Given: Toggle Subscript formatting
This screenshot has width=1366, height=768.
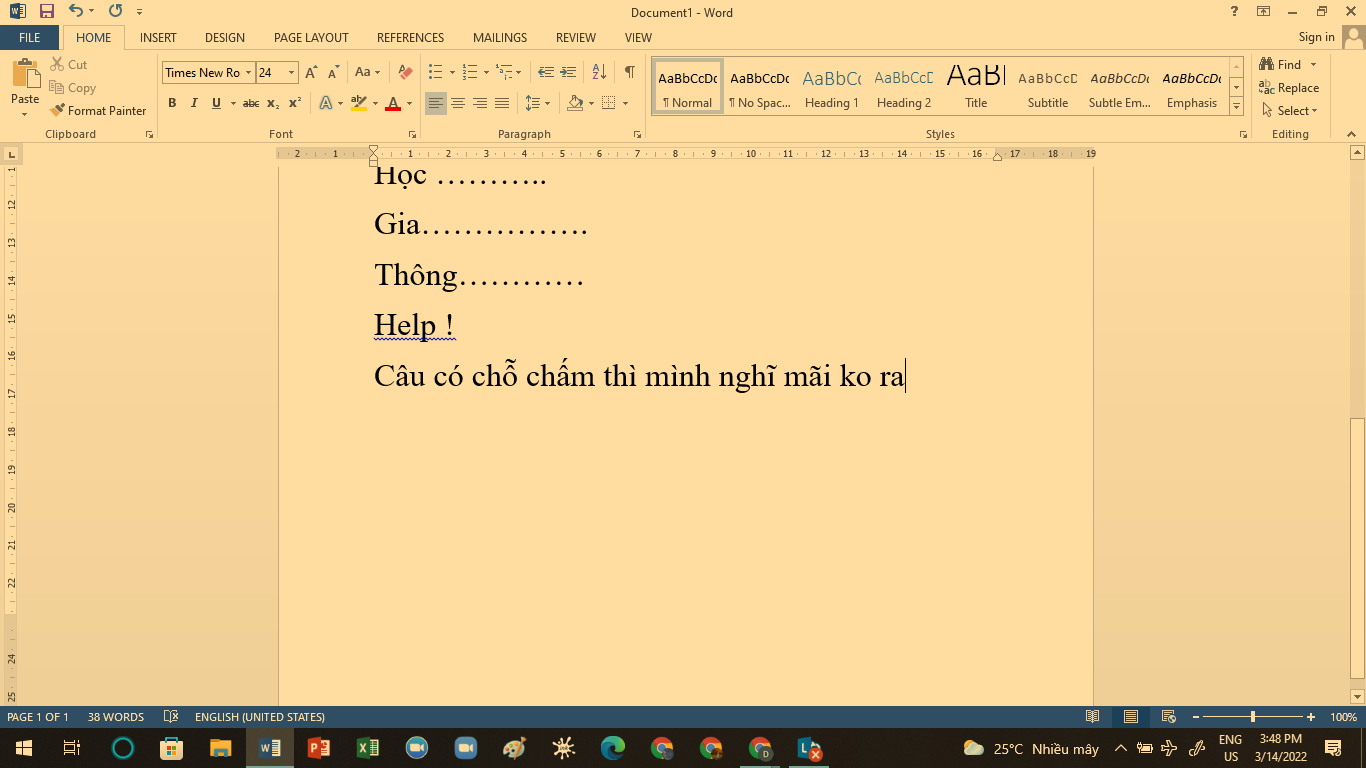Looking at the screenshot, I should click(273, 103).
